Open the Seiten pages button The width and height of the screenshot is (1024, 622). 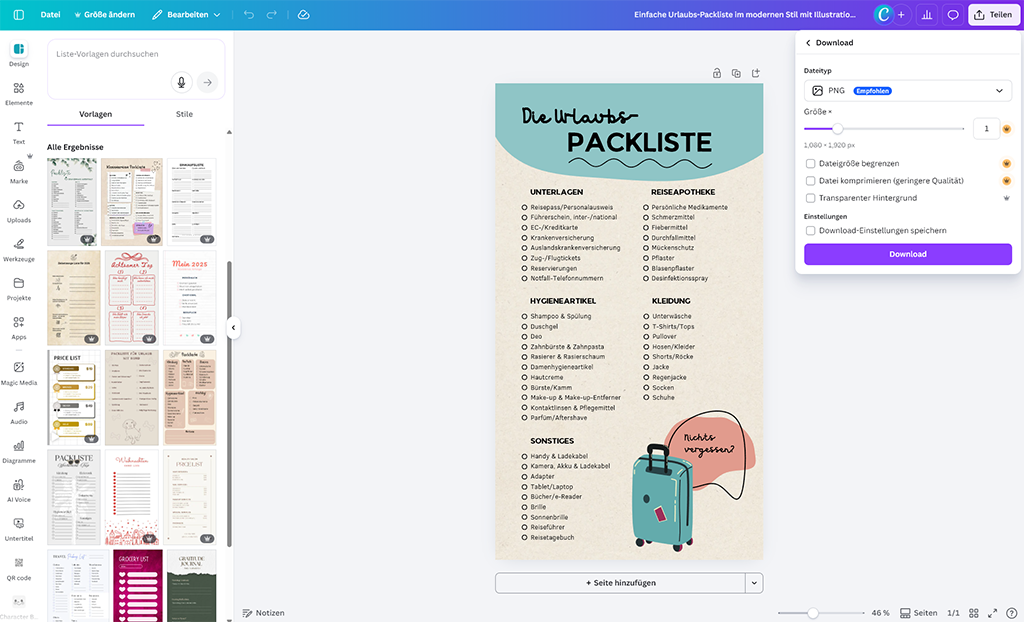(x=919, y=613)
